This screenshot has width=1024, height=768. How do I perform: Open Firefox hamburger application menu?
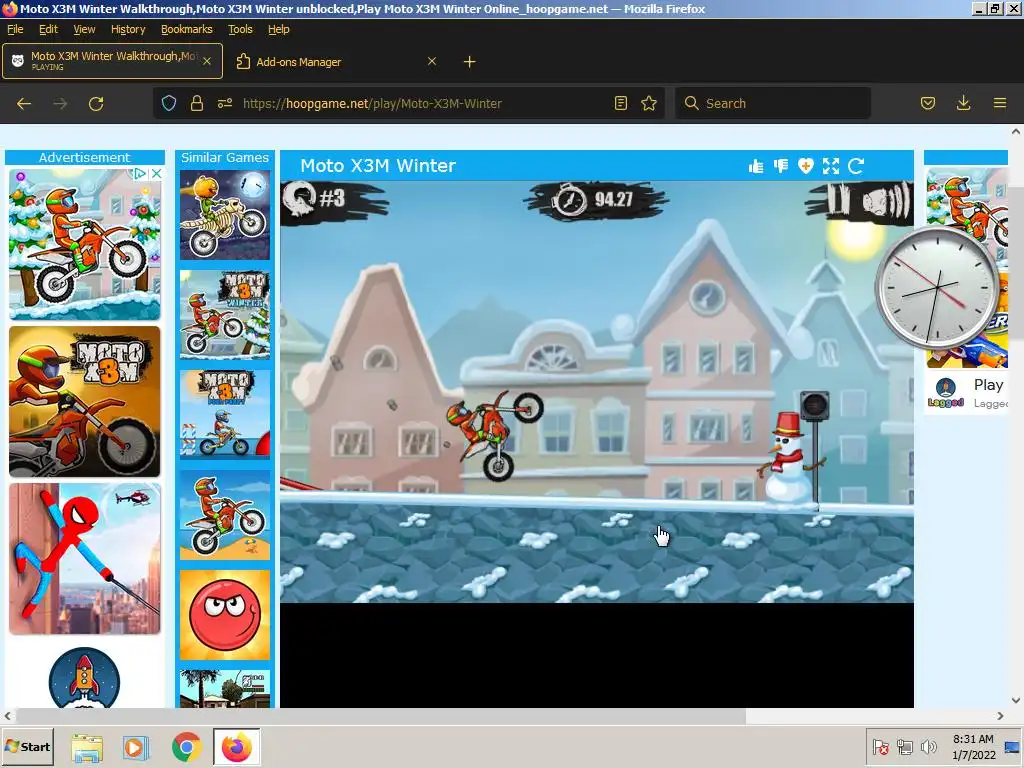tap(999, 103)
